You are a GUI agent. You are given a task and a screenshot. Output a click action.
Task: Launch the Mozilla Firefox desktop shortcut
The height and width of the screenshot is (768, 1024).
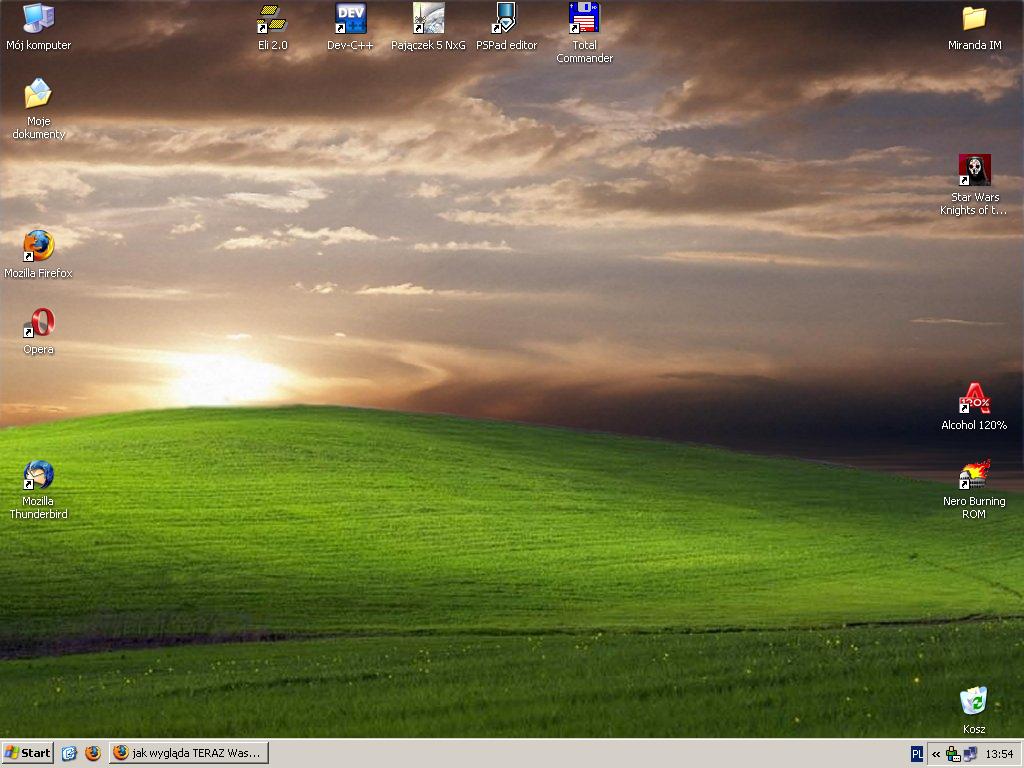pyautogui.click(x=39, y=255)
